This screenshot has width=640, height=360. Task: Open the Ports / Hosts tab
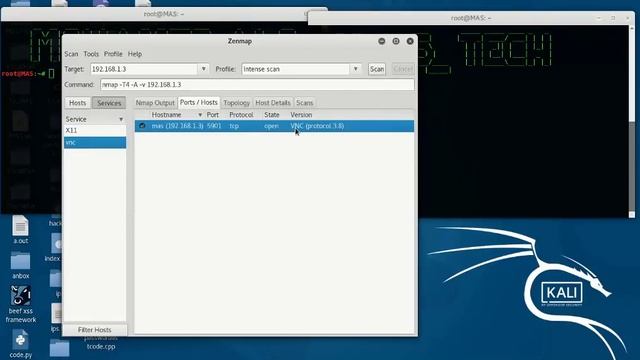click(199, 102)
